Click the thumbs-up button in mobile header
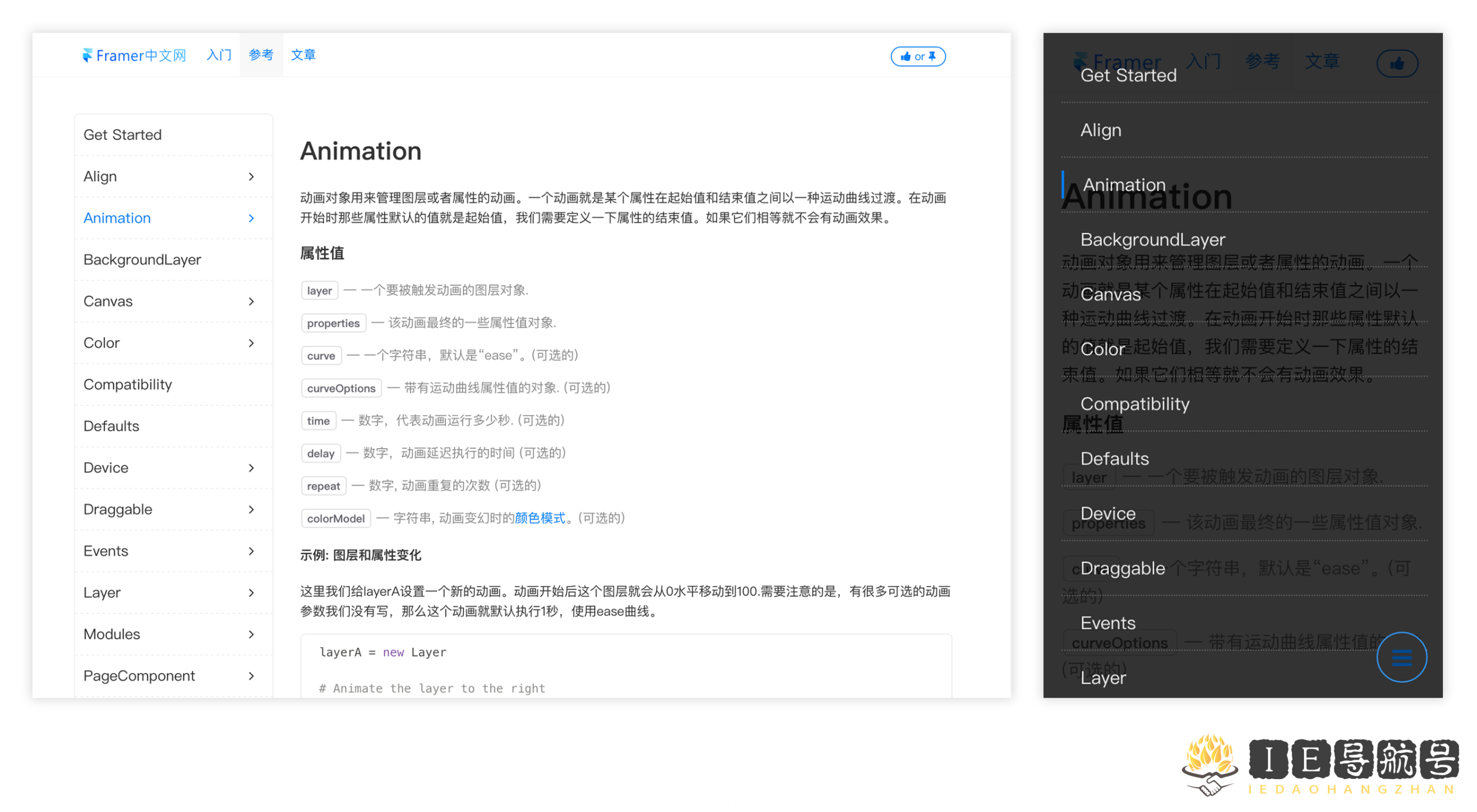This screenshot has height=812, width=1477. (x=1397, y=63)
